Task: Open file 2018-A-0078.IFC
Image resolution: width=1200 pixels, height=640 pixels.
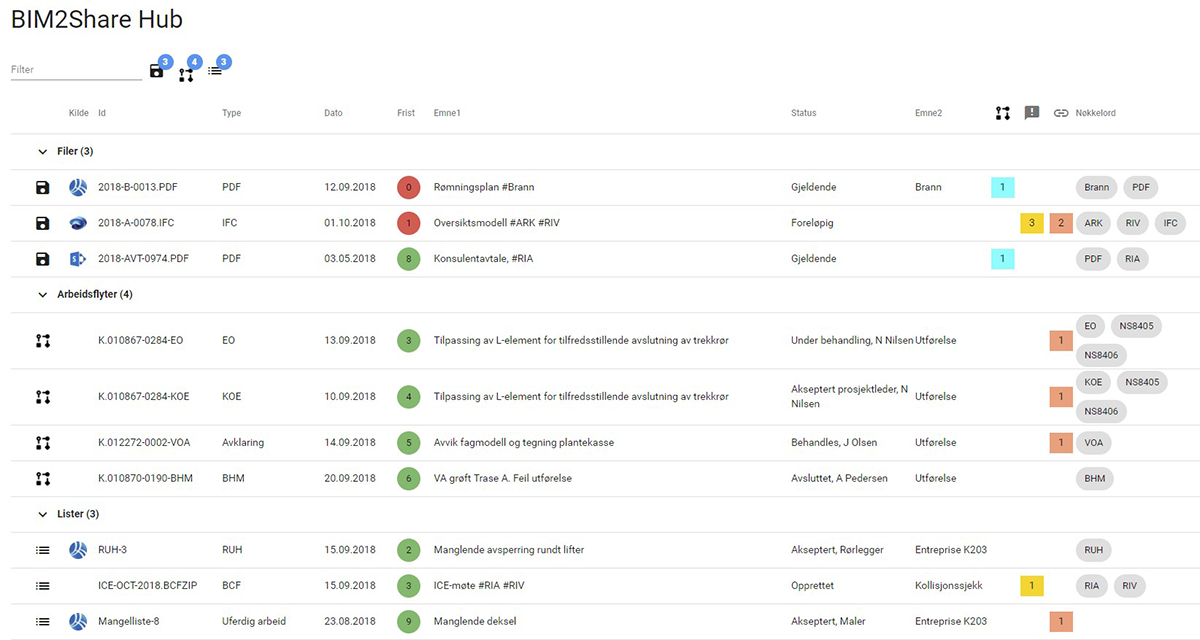Action: tap(136, 223)
